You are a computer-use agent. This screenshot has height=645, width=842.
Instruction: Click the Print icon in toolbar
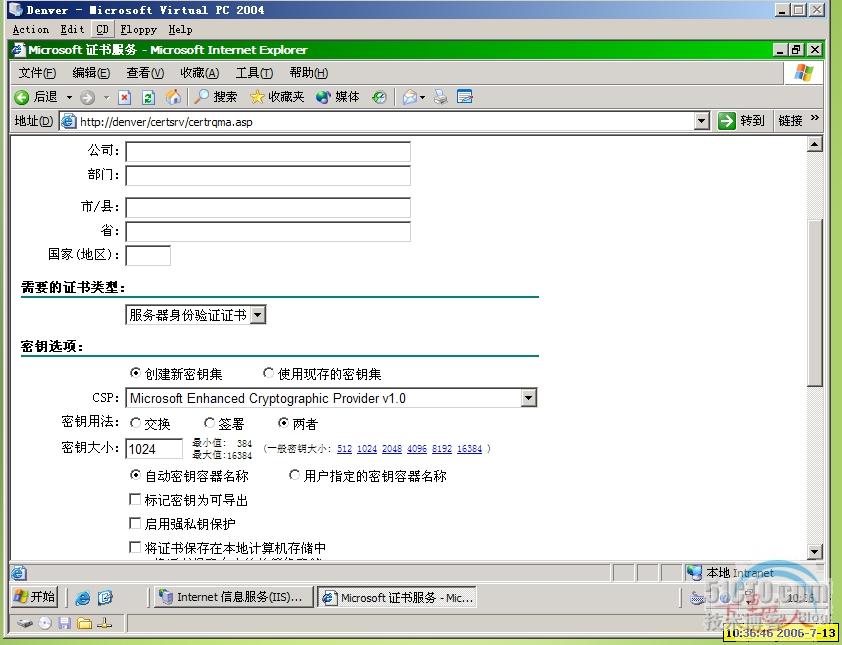441,97
